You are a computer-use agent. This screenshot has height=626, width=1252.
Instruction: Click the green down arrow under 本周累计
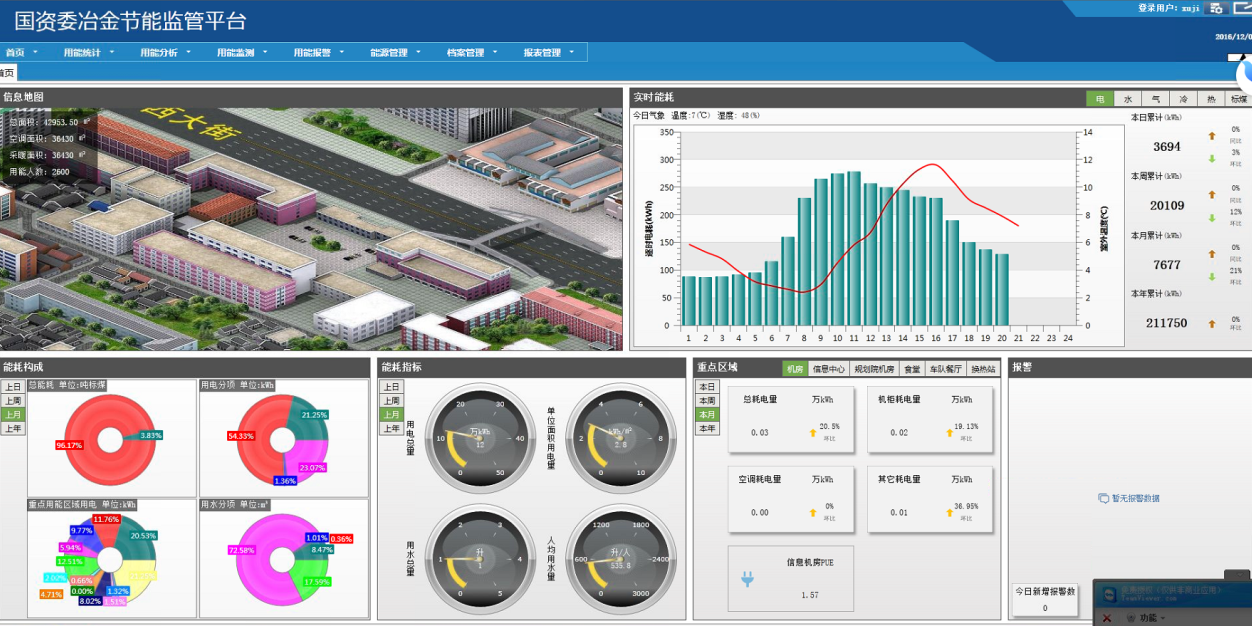coord(1211,218)
